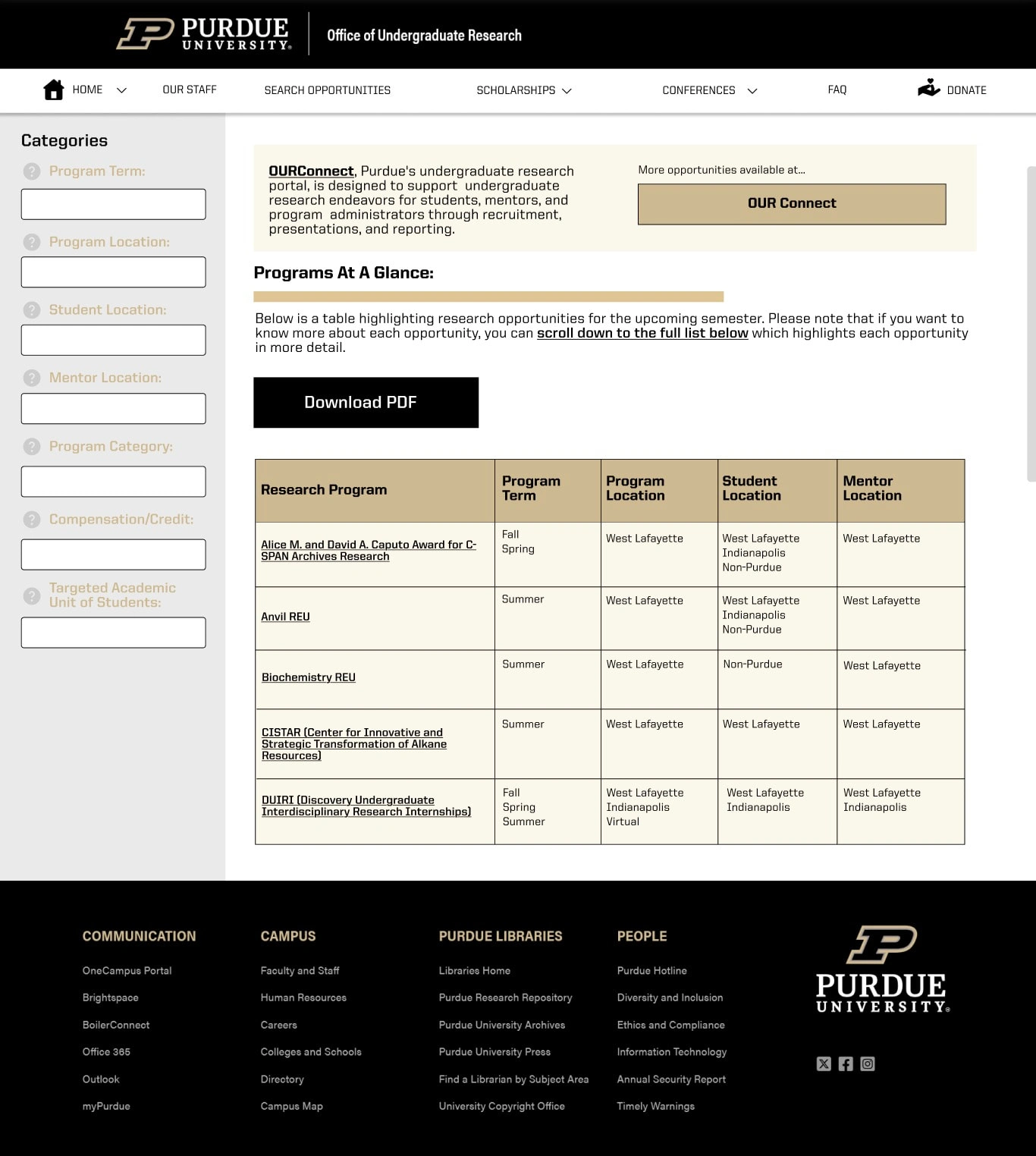Image resolution: width=1036 pixels, height=1156 pixels.
Task: Open the Program Category filter box
Action: pyautogui.click(x=114, y=482)
